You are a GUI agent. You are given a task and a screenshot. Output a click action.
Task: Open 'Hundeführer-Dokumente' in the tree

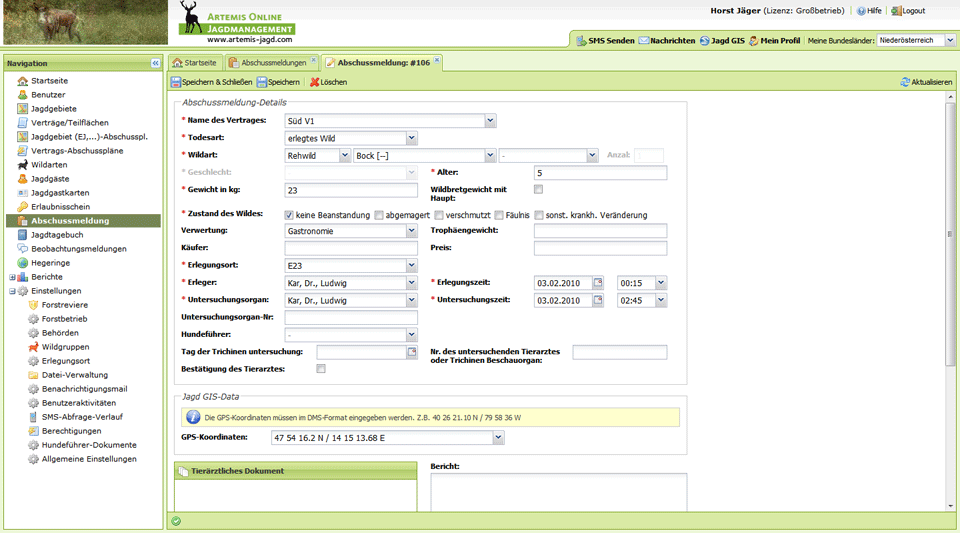pyautogui.click(x=89, y=445)
